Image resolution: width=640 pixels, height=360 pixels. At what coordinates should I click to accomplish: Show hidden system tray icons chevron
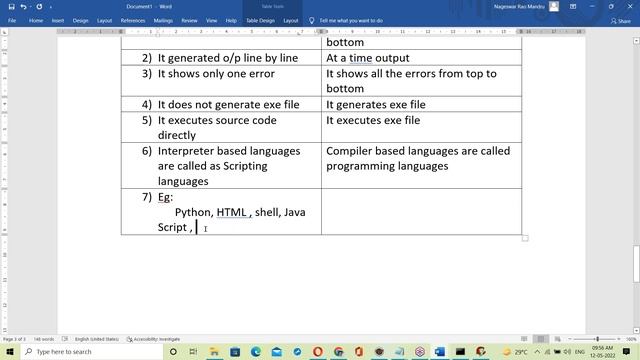[x=537, y=351]
